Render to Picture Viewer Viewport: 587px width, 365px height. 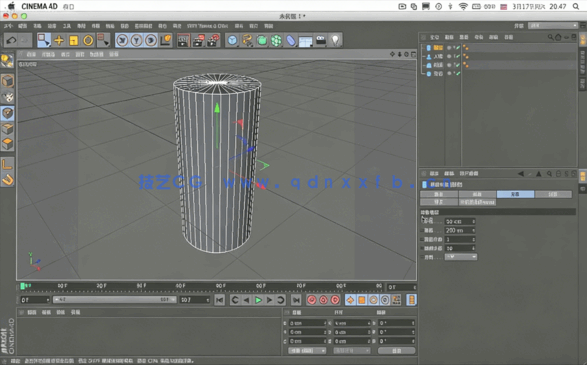198,40
